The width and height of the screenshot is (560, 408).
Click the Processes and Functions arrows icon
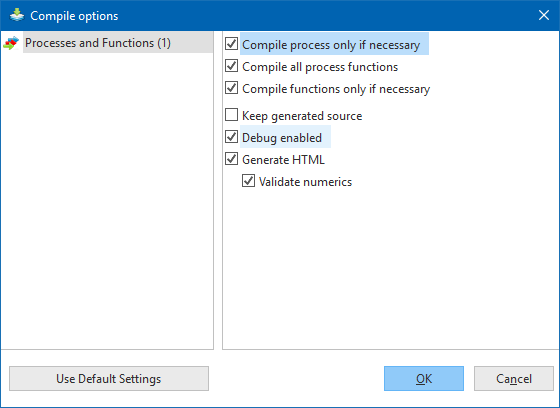pos(11,43)
